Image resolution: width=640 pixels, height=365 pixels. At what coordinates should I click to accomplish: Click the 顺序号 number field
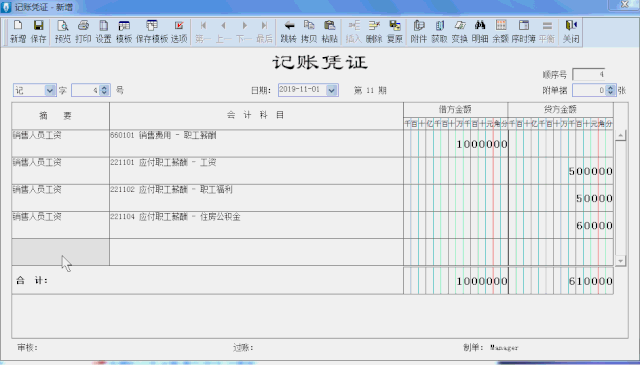point(589,74)
